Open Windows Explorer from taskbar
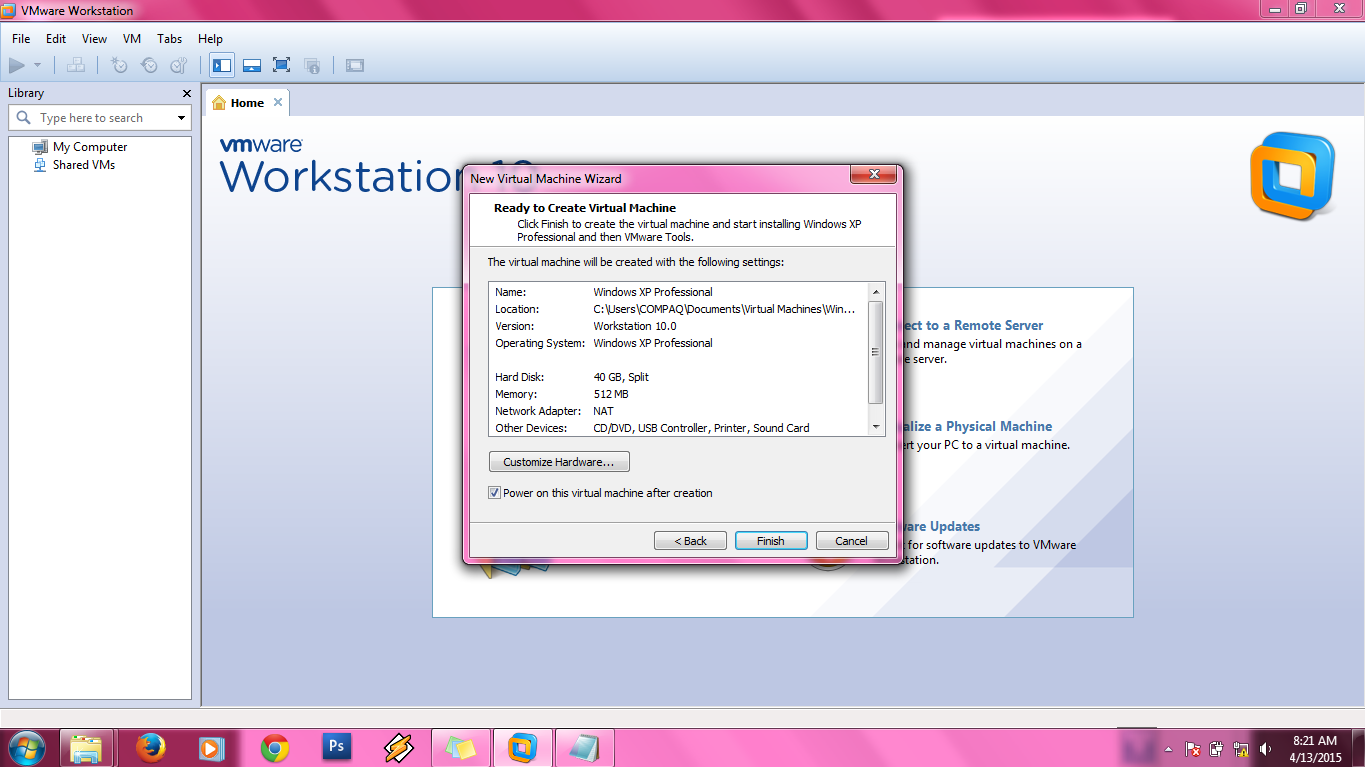Image resolution: width=1365 pixels, height=767 pixels. pyautogui.click(x=87, y=748)
